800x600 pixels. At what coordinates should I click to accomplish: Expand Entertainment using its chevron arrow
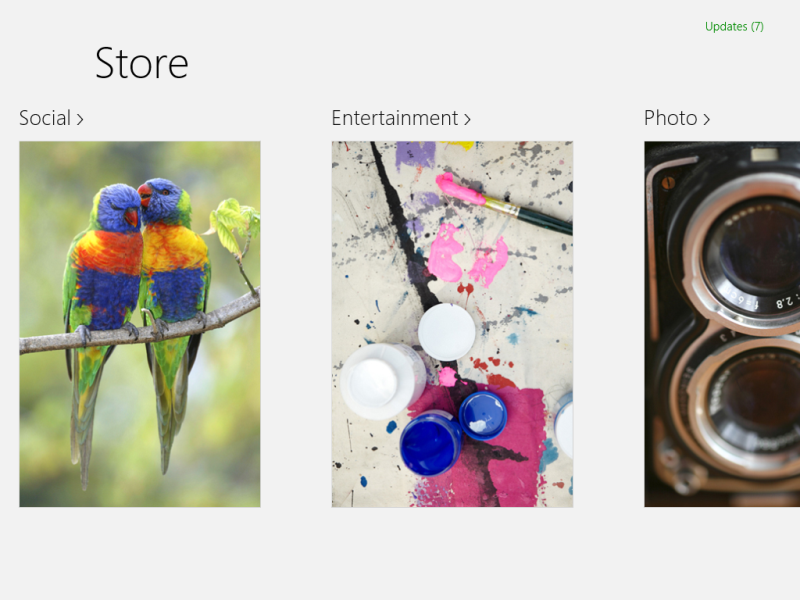pyautogui.click(x=467, y=120)
